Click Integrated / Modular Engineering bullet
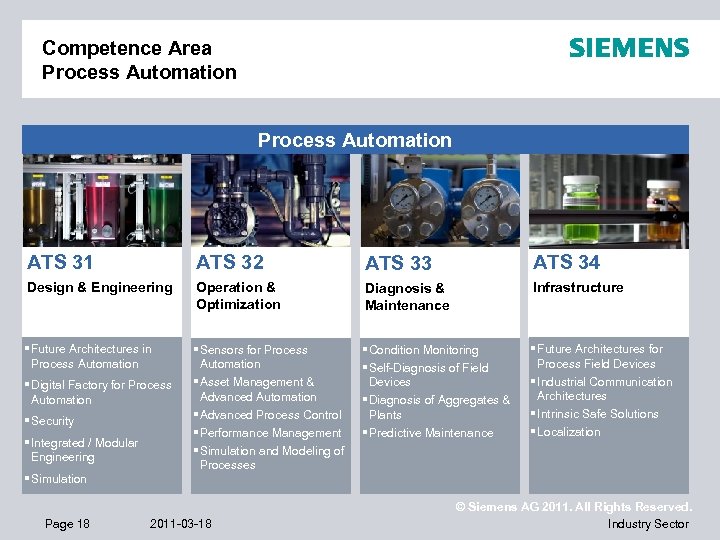Image resolution: width=720 pixels, height=540 pixels. tap(84, 450)
